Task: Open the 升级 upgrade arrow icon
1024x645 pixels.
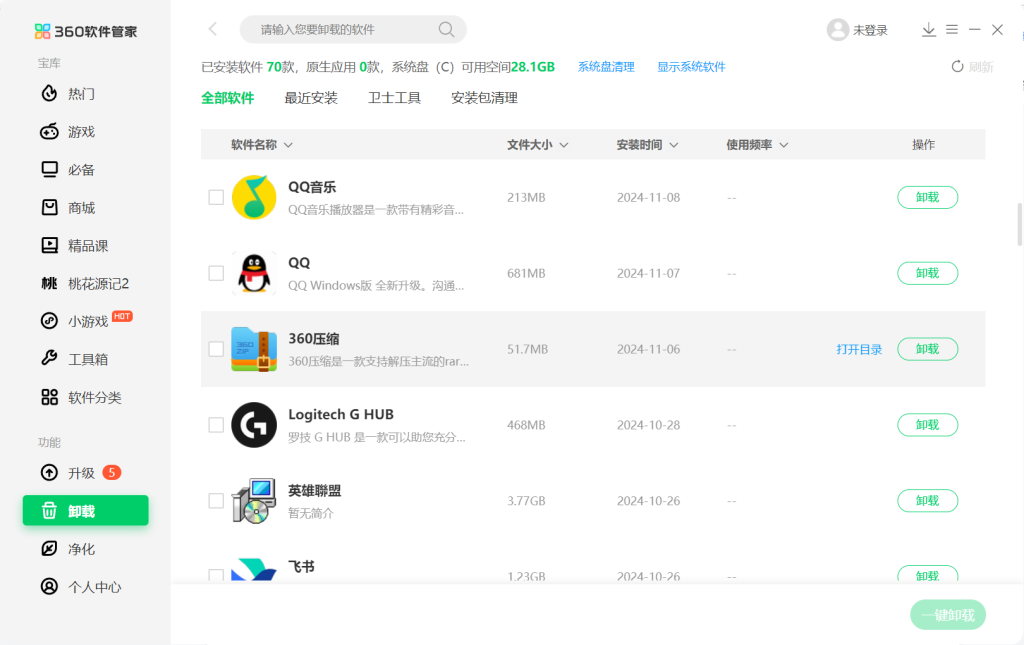Action: click(49, 473)
